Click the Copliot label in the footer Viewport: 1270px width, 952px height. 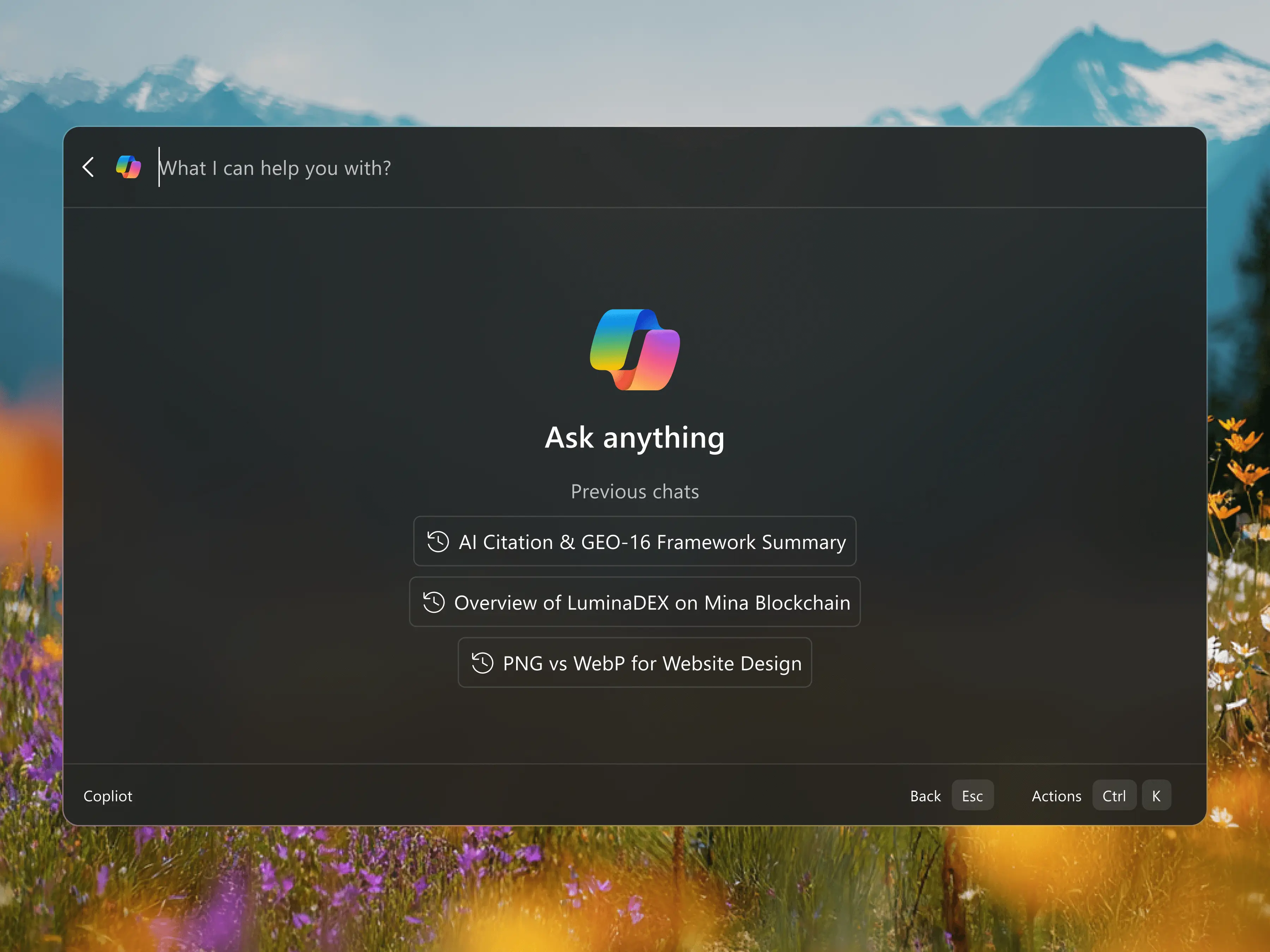[x=108, y=796]
